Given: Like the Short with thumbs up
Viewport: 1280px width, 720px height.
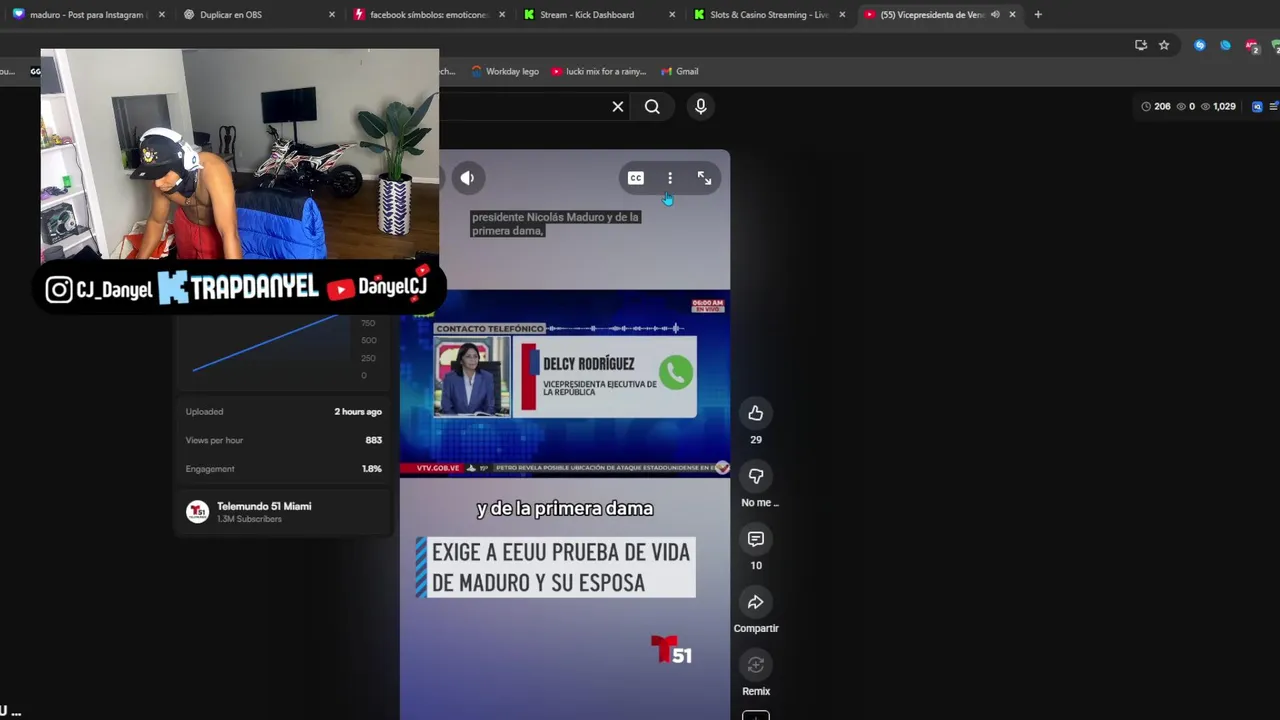Looking at the screenshot, I should 756,413.
